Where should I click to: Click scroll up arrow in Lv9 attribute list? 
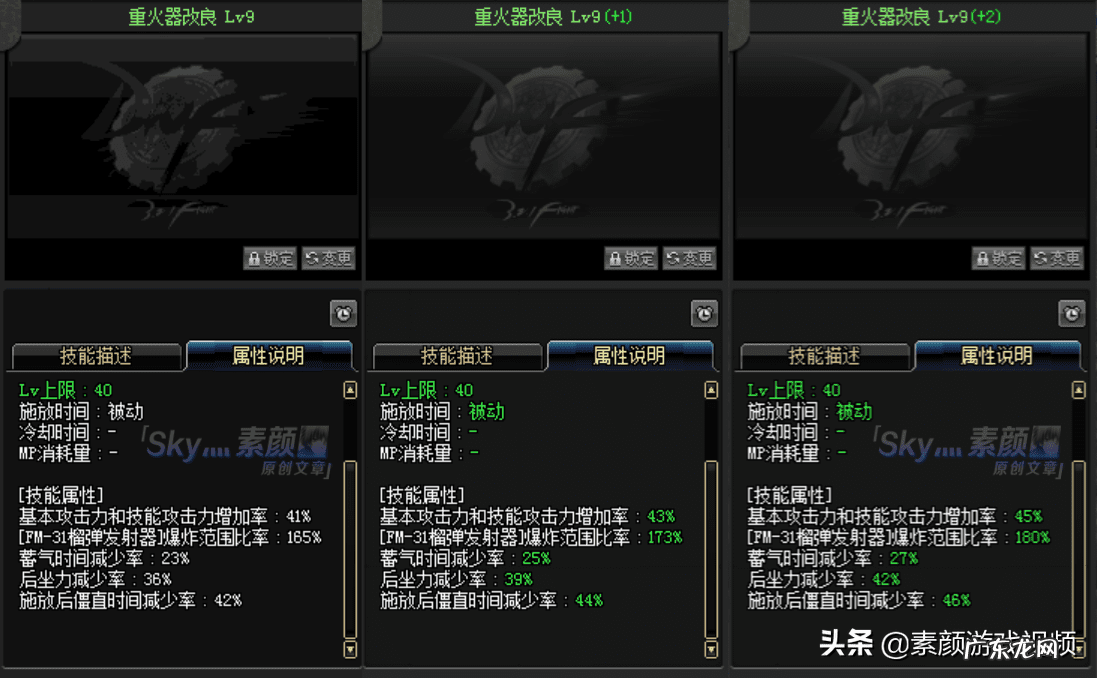tap(351, 390)
